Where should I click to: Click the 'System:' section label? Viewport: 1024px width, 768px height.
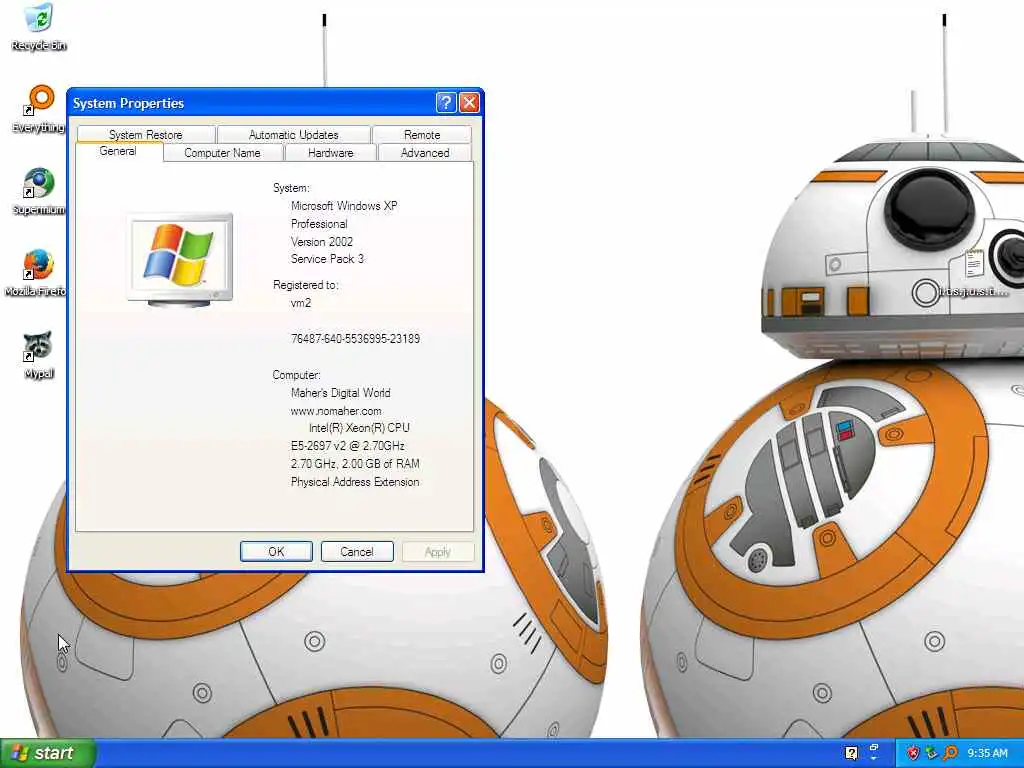tap(291, 188)
